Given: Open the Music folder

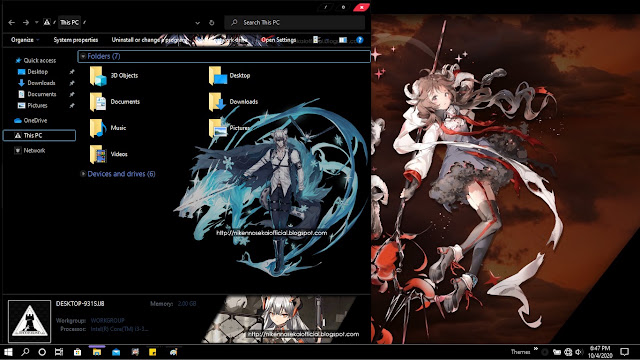Looking at the screenshot, I should (108, 128).
